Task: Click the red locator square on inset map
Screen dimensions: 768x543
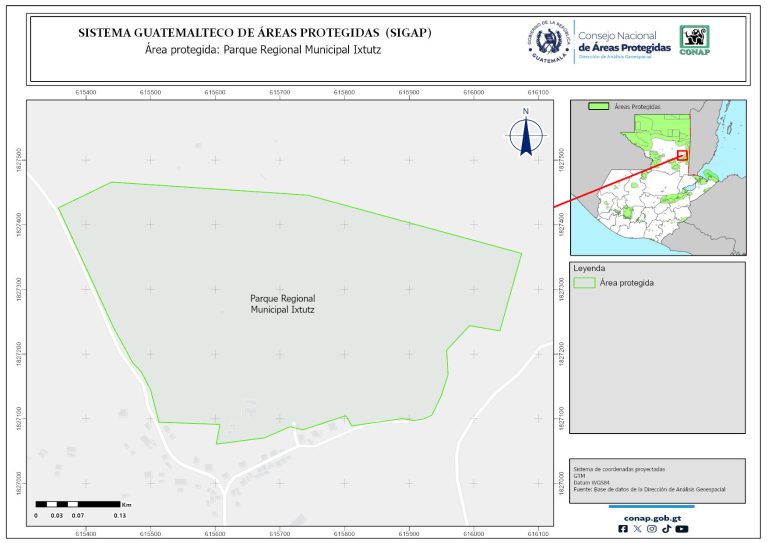Action: pos(682,155)
